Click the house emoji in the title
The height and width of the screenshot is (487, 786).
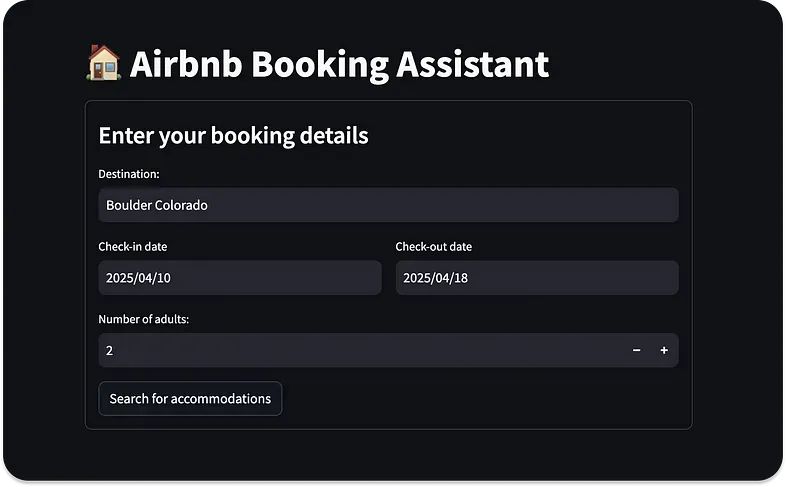point(104,64)
